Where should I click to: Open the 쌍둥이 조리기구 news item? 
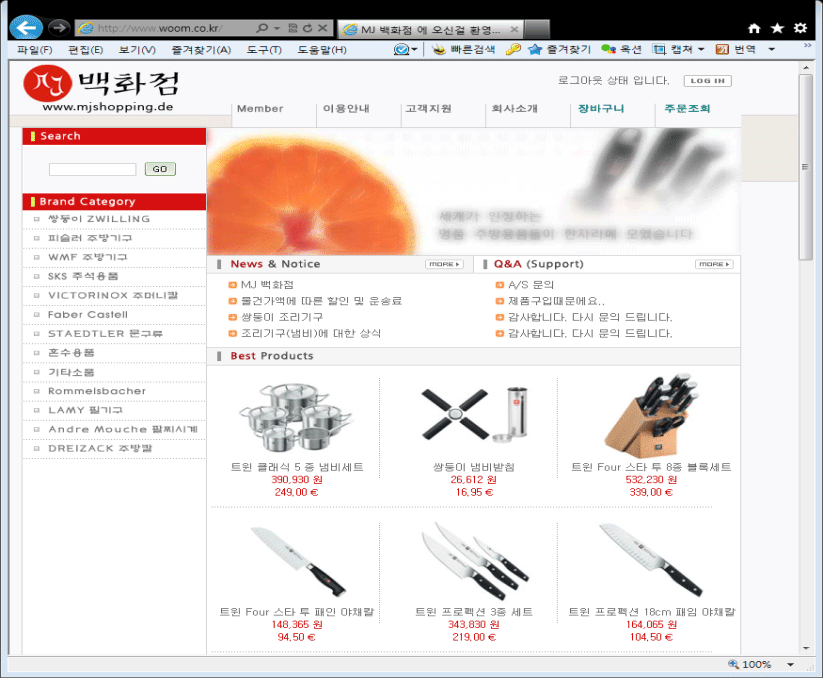(282, 317)
